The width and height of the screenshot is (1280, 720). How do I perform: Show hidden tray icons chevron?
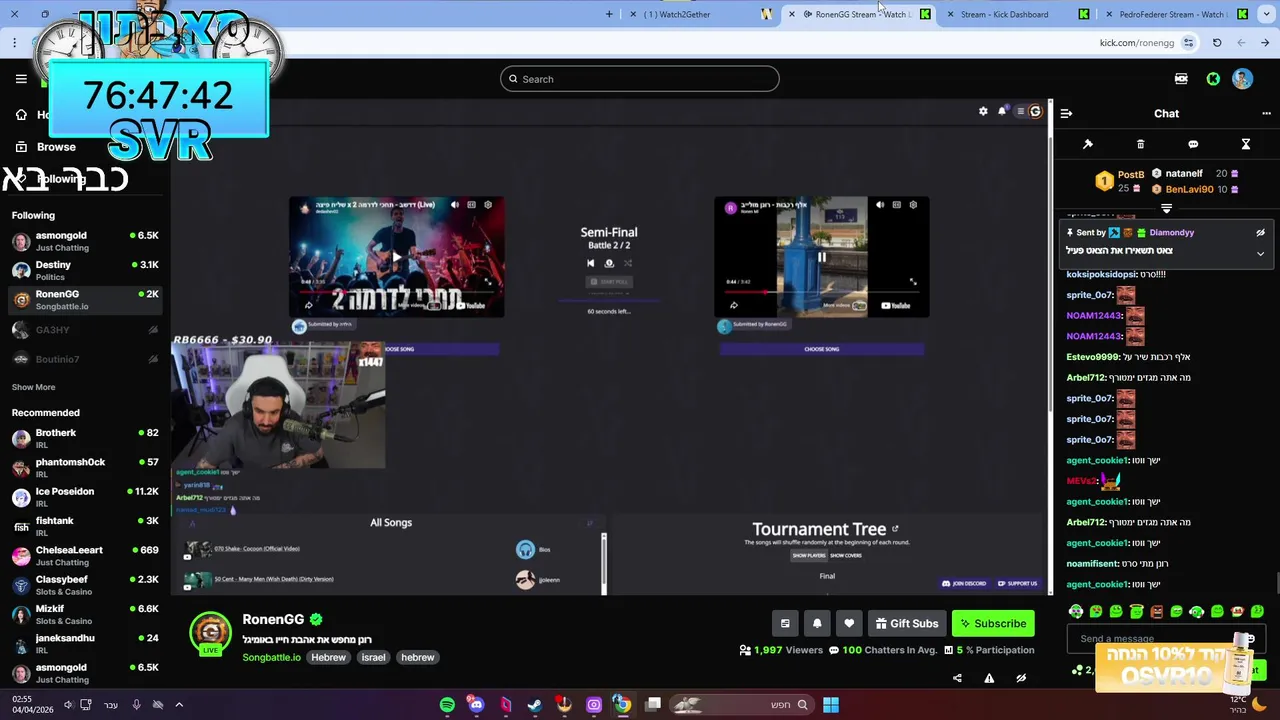[x=179, y=704]
